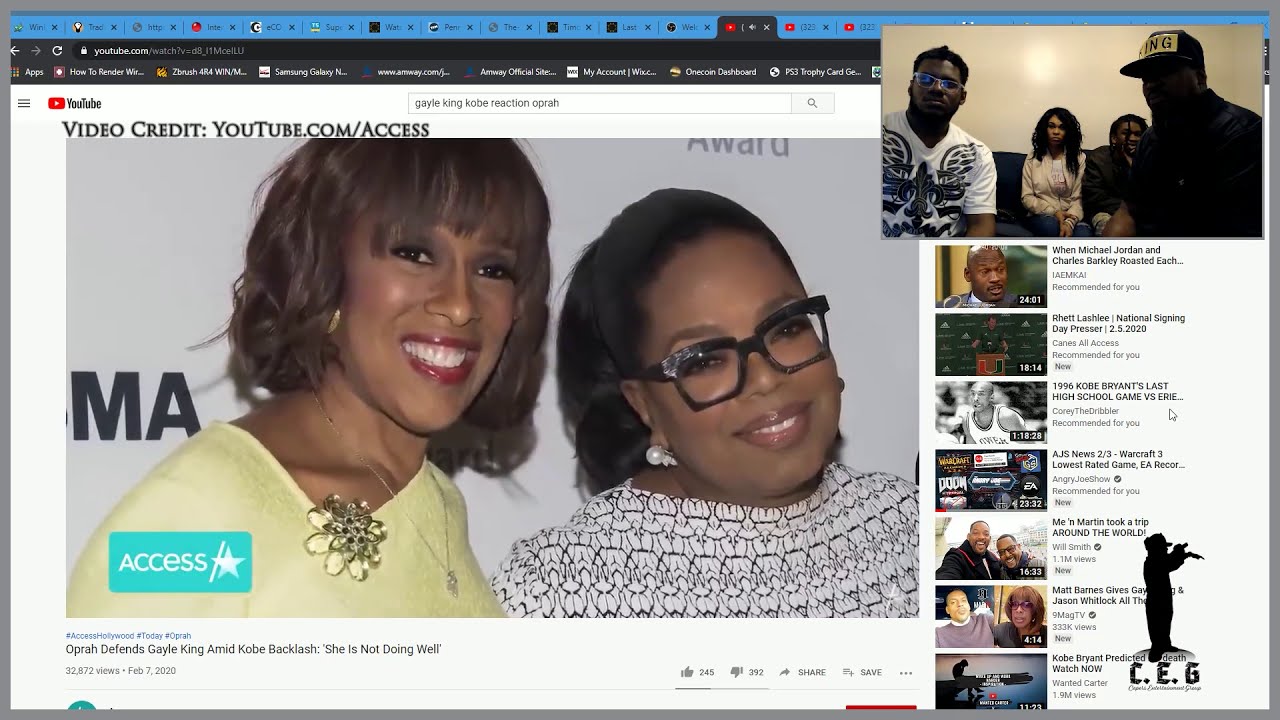Open the www.amway.com bookmark
Screen dimensions: 1280x720
406,72
